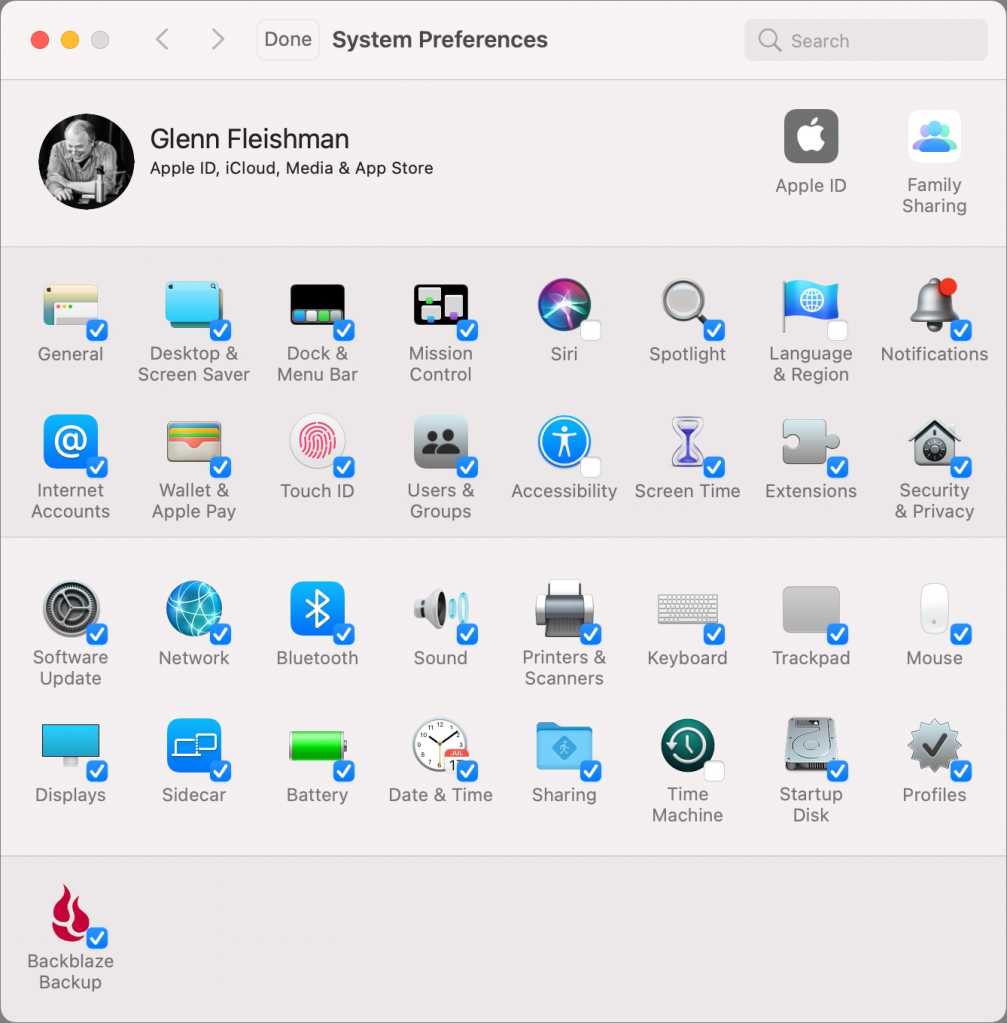Focus the Search field
This screenshot has width=1007, height=1023.
pyautogui.click(x=865, y=40)
